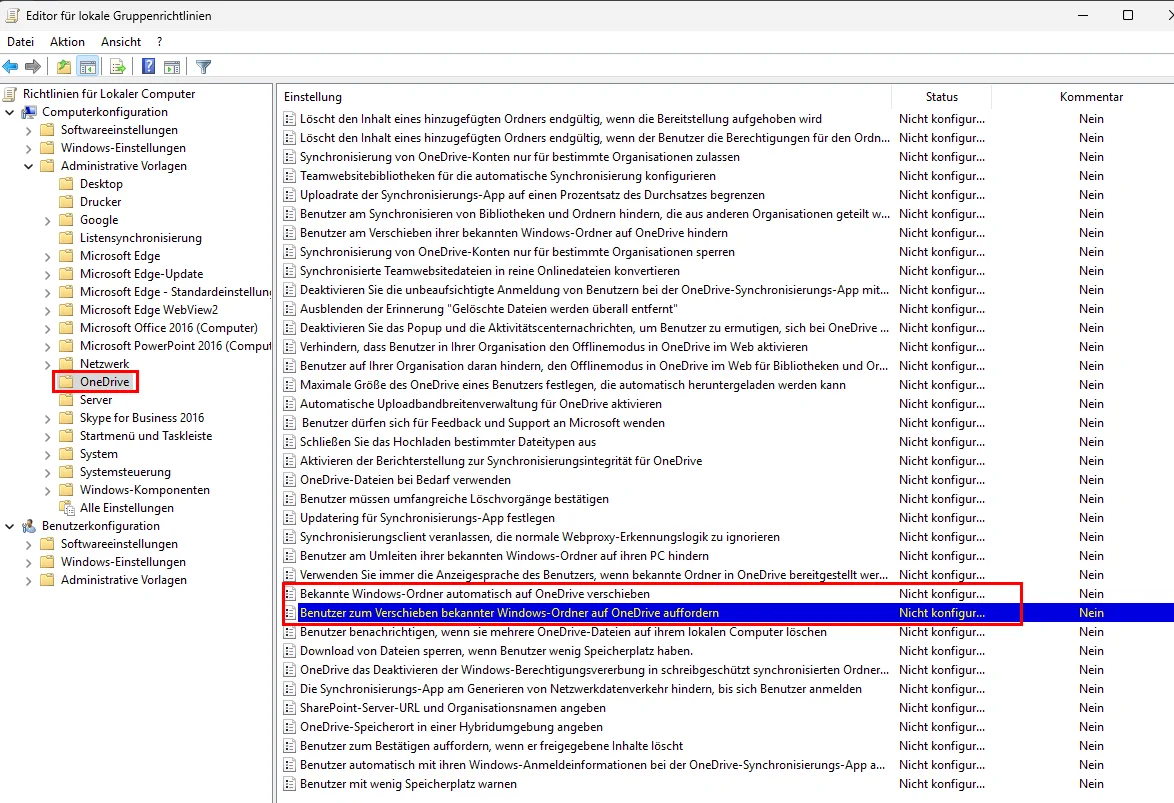Click policy icon of Updatering für Synchronisierungs-App festlegen
The height and width of the screenshot is (803, 1174).
(289, 518)
